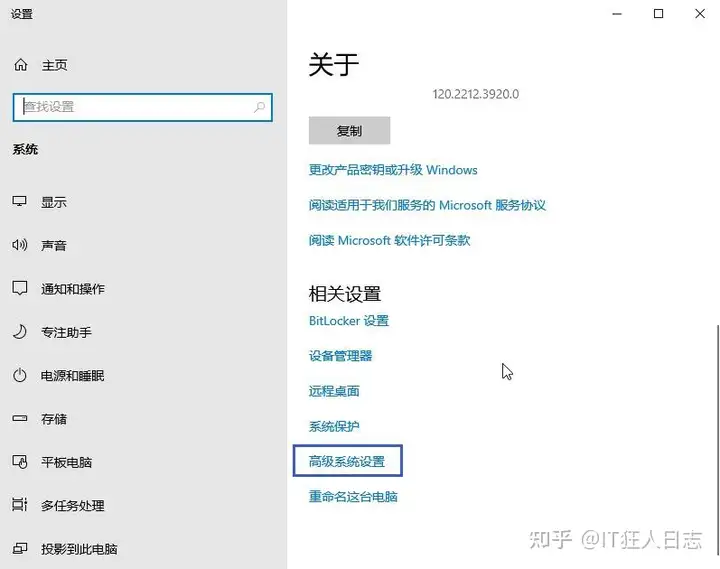Click the notifications speech-bubble icon

click(x=20, y=288)
